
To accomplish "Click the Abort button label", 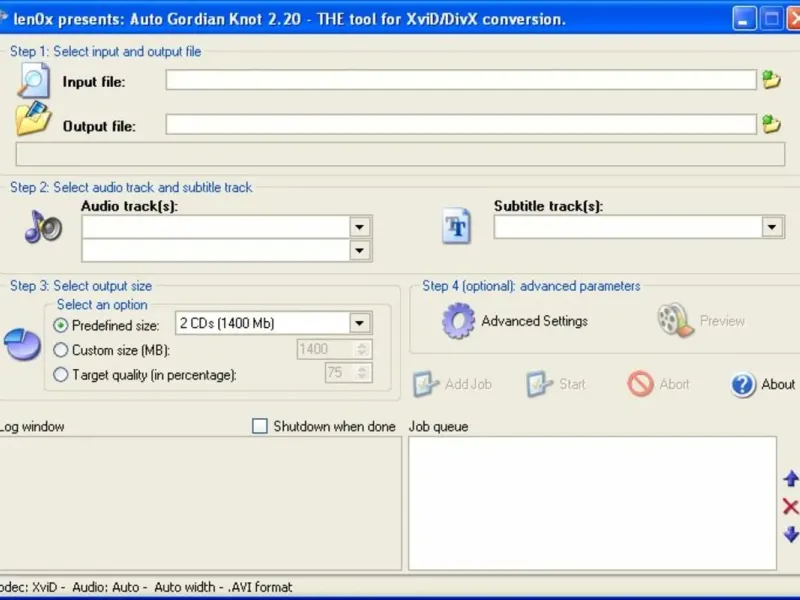I will (x=674, y=384).
